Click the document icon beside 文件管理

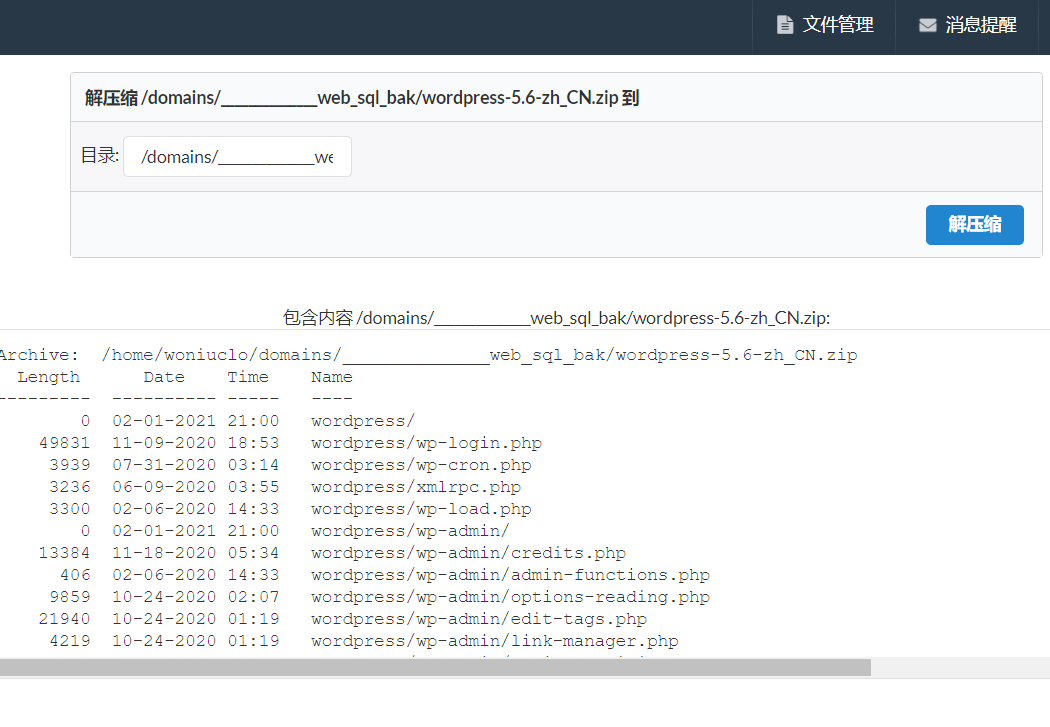[785, 25]
